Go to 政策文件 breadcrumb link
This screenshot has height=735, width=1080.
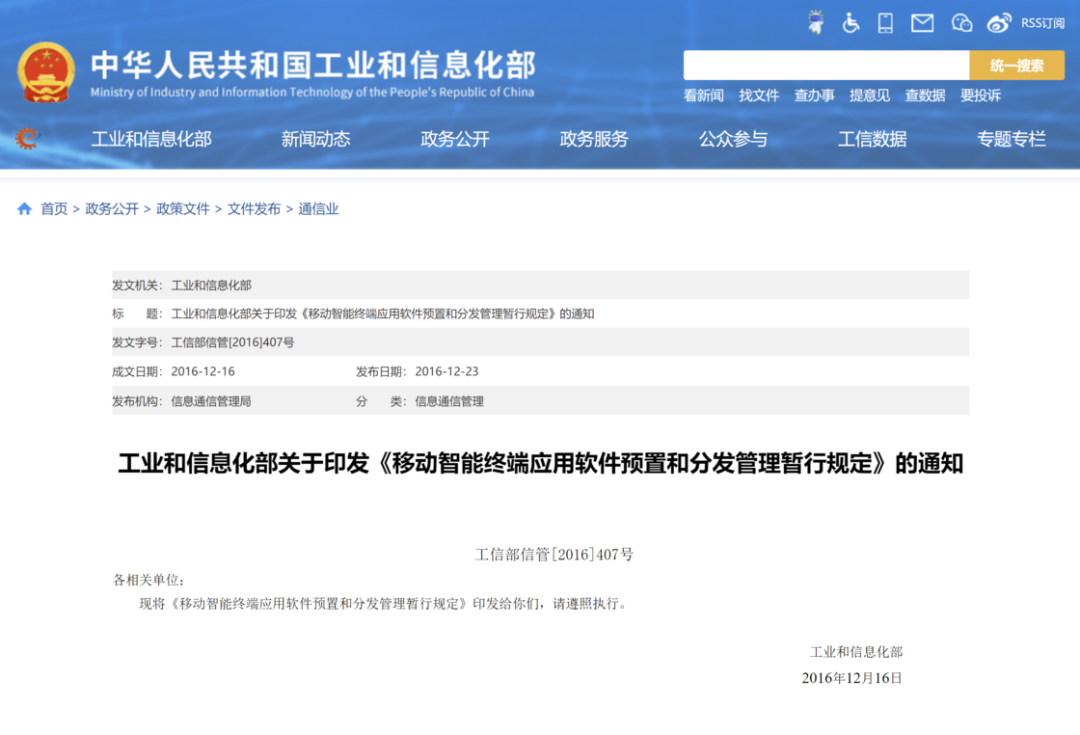point(183,209)
